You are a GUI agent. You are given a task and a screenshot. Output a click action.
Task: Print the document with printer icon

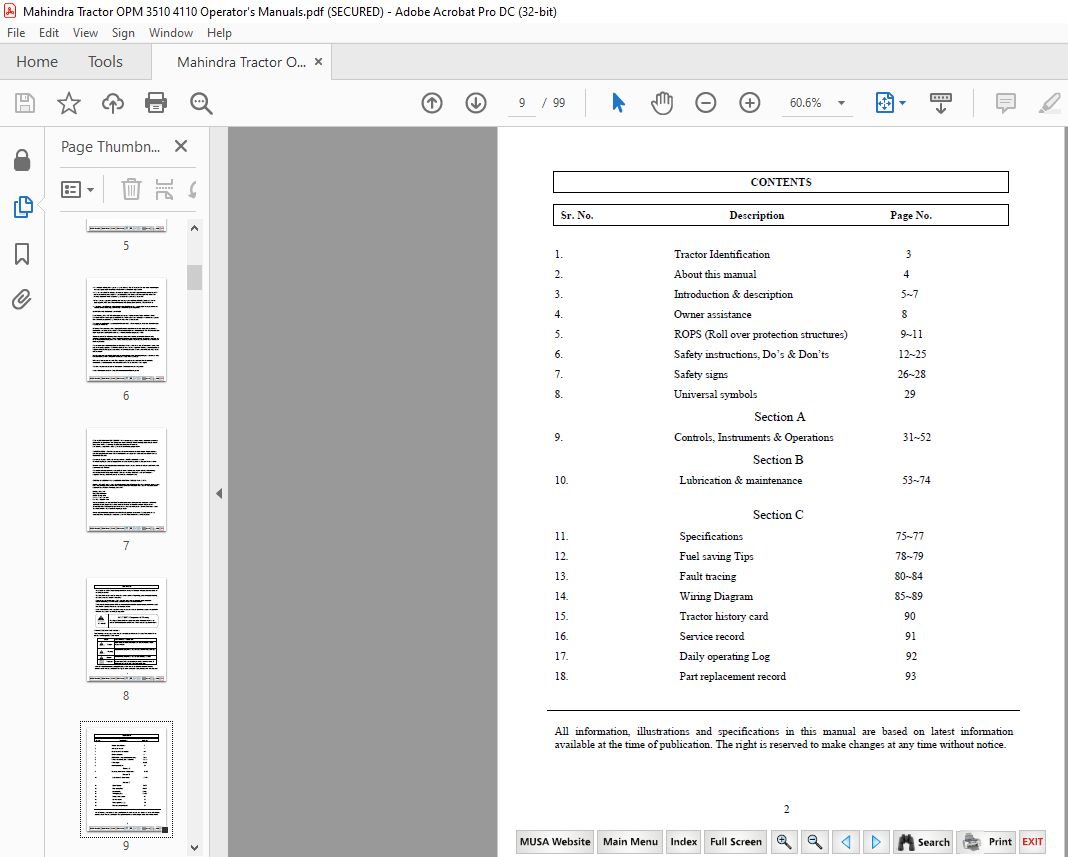(156, 103)
